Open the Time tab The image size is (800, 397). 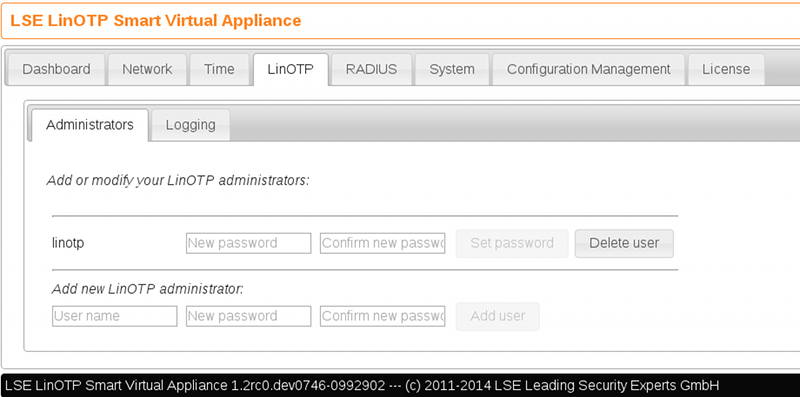click(x=219, y=69)
